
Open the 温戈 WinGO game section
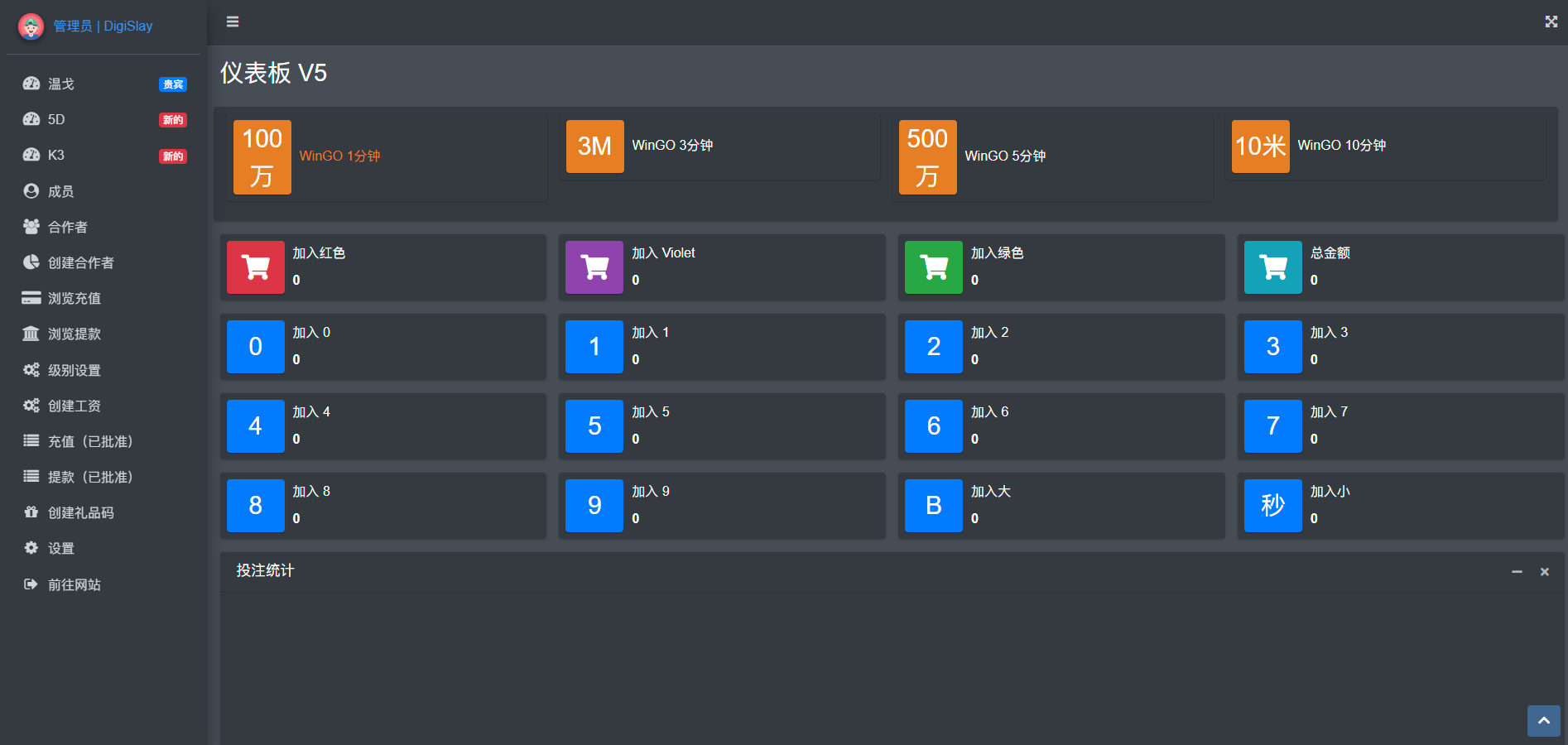tap(31, 84)
